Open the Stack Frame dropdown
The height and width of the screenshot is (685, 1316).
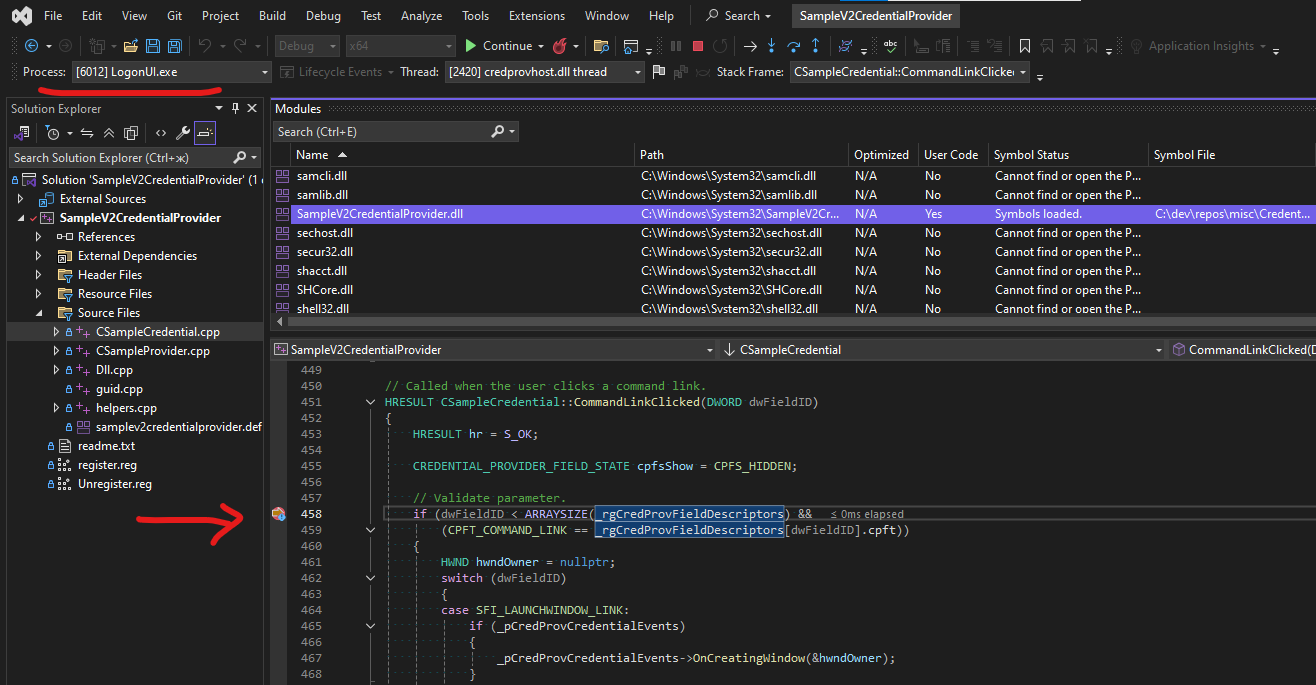[x=910, y=72]
